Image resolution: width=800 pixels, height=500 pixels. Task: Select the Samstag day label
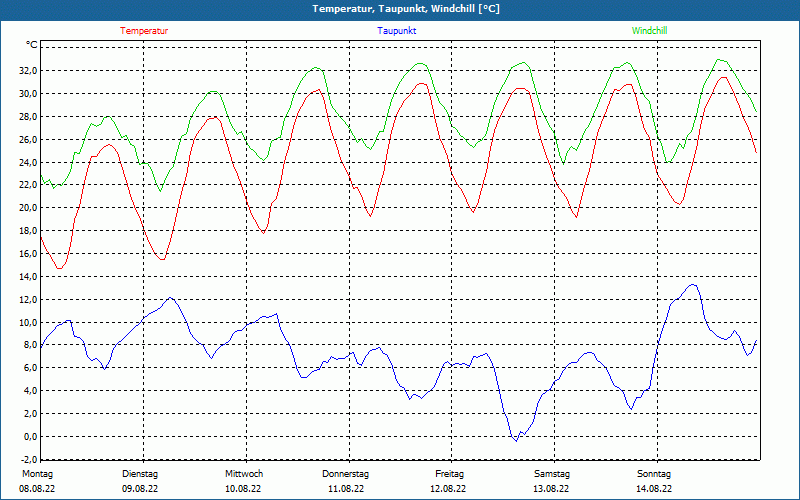(552, 474)
